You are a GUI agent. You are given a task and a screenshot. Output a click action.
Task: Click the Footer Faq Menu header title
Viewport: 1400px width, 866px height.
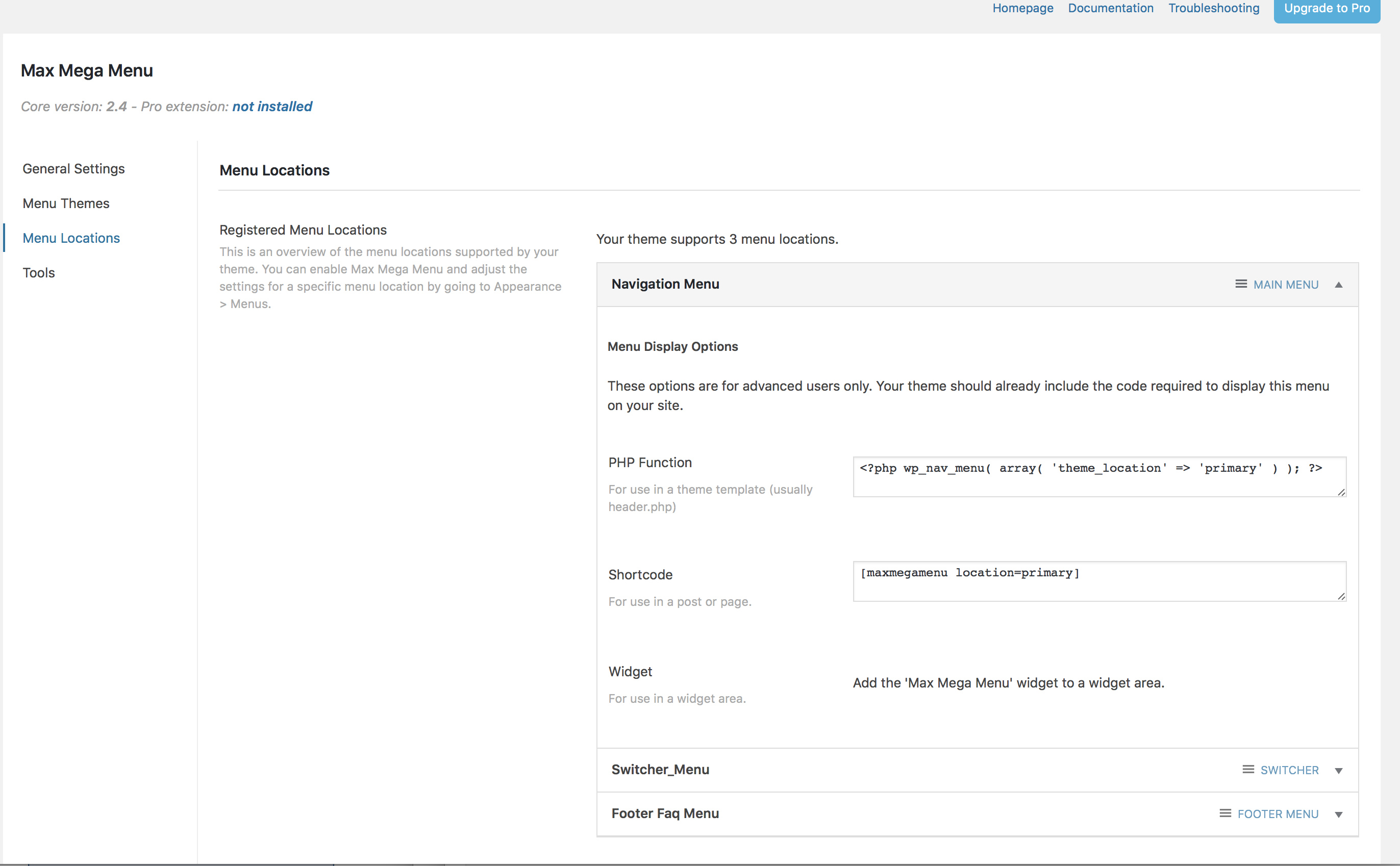click(x=665, y=813)
